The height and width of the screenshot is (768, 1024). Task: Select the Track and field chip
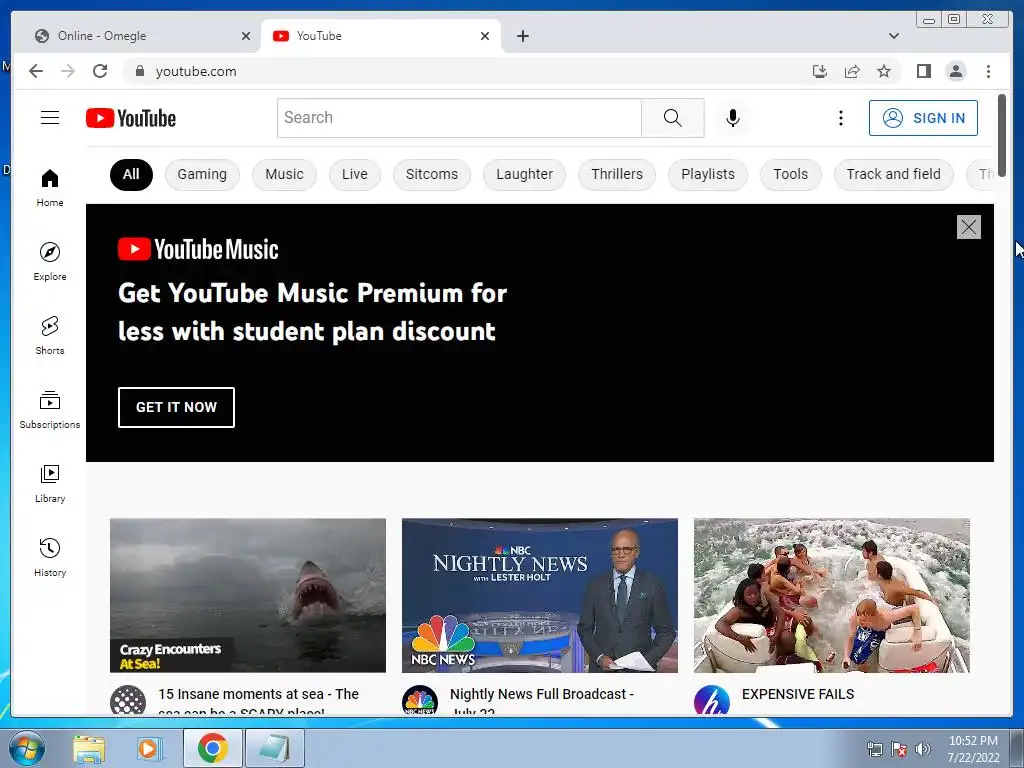(893, 174)
